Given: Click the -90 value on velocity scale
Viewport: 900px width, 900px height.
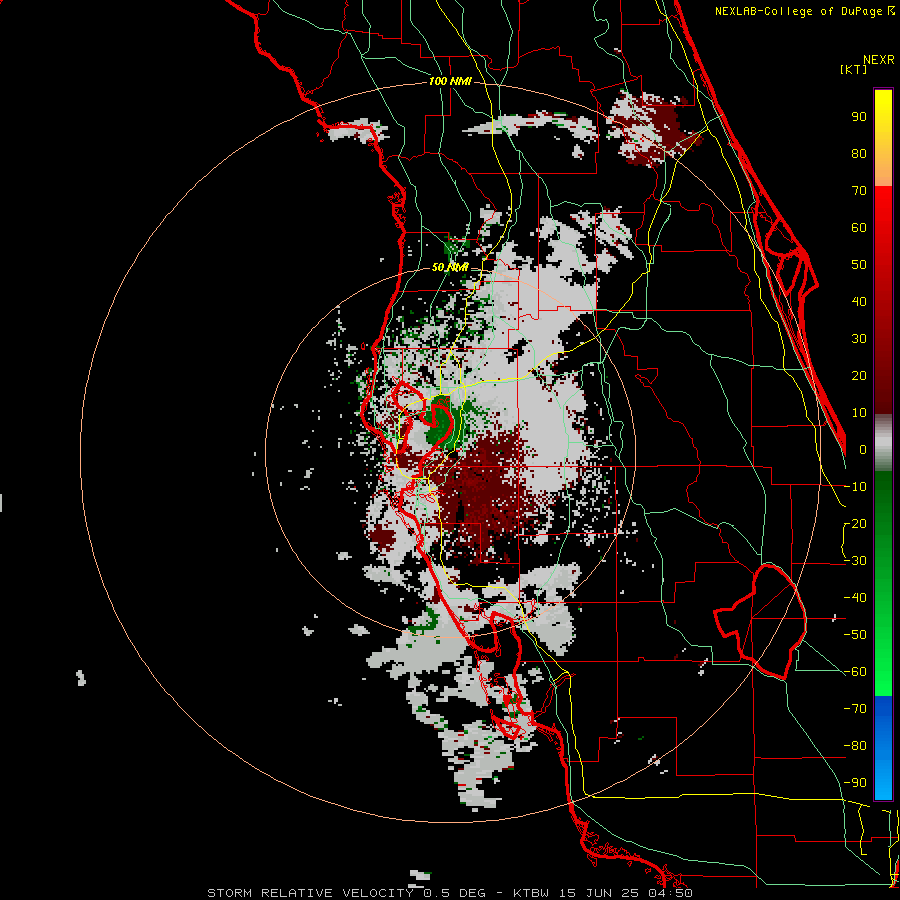Looking at the screenshot, I should point(855,783).
